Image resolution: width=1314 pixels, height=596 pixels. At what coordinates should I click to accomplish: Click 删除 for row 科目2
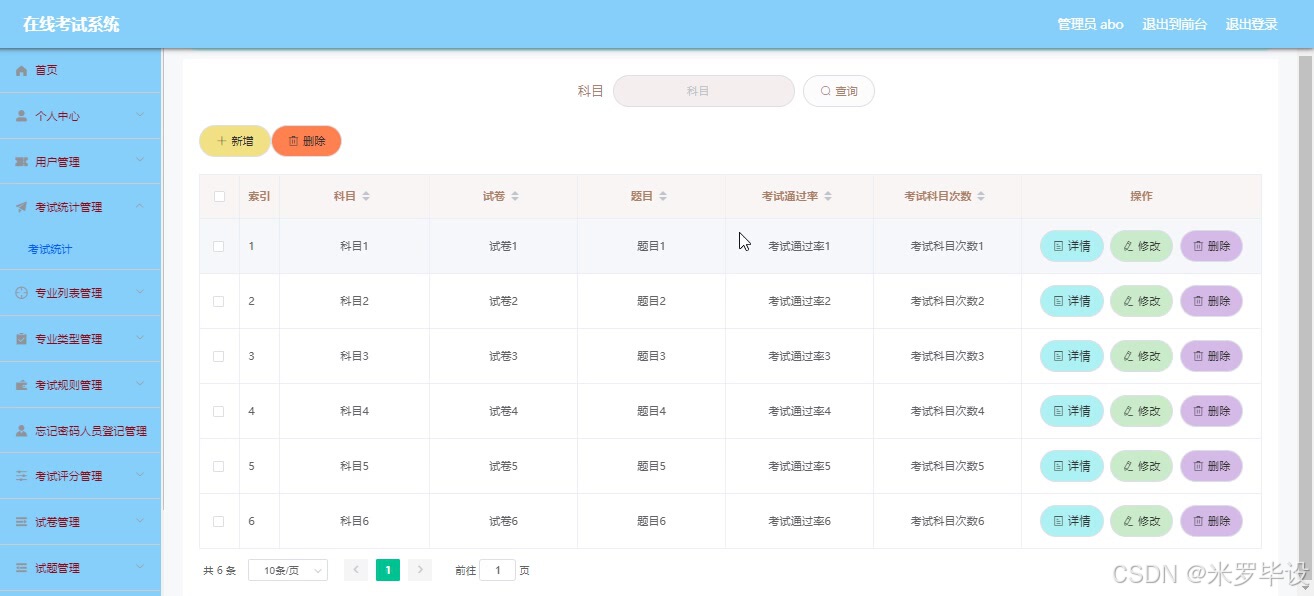click(x=1211, y=301)
